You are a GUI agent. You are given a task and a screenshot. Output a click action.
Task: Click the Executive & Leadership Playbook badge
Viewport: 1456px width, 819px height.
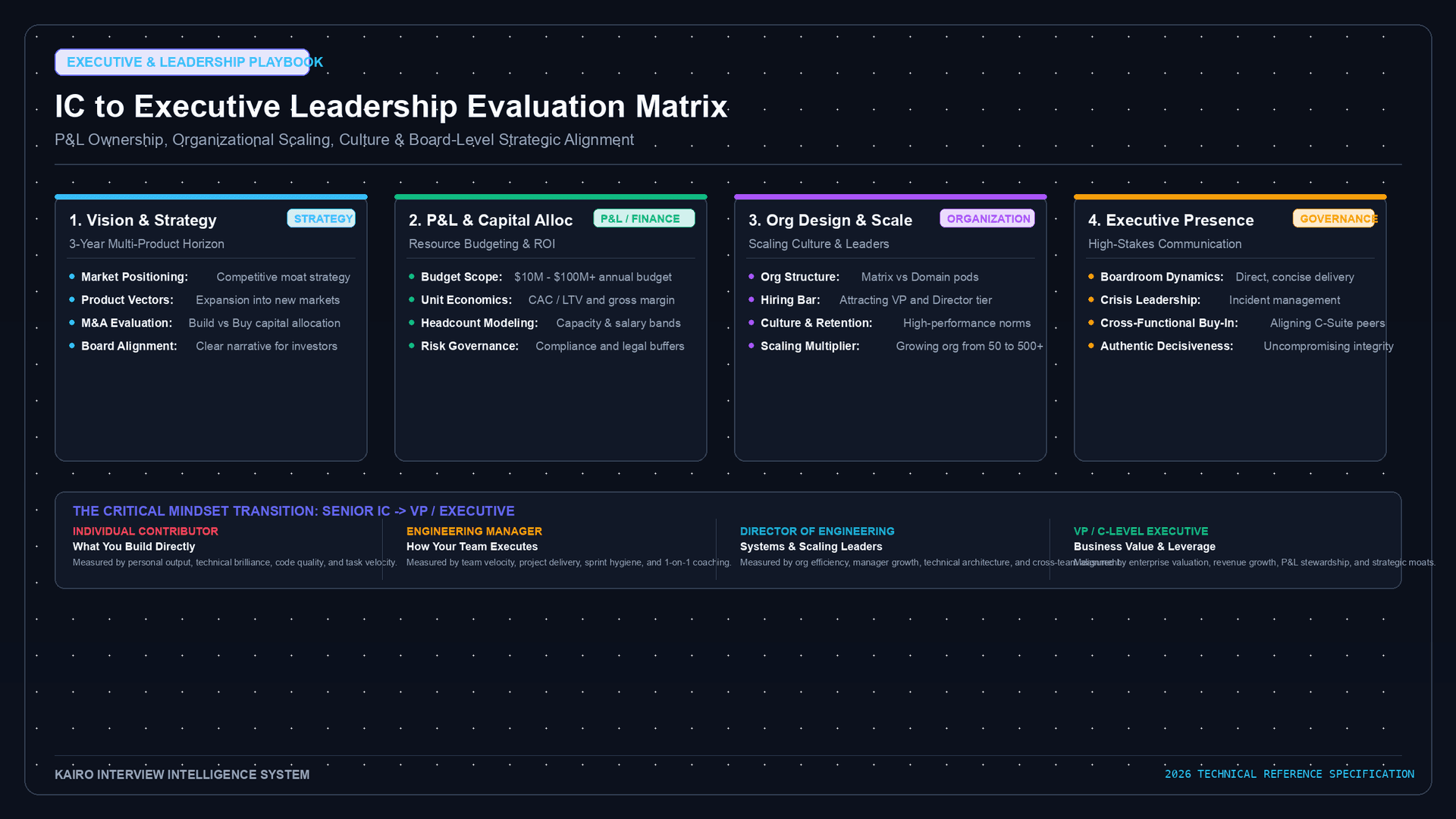click(182, 62)
